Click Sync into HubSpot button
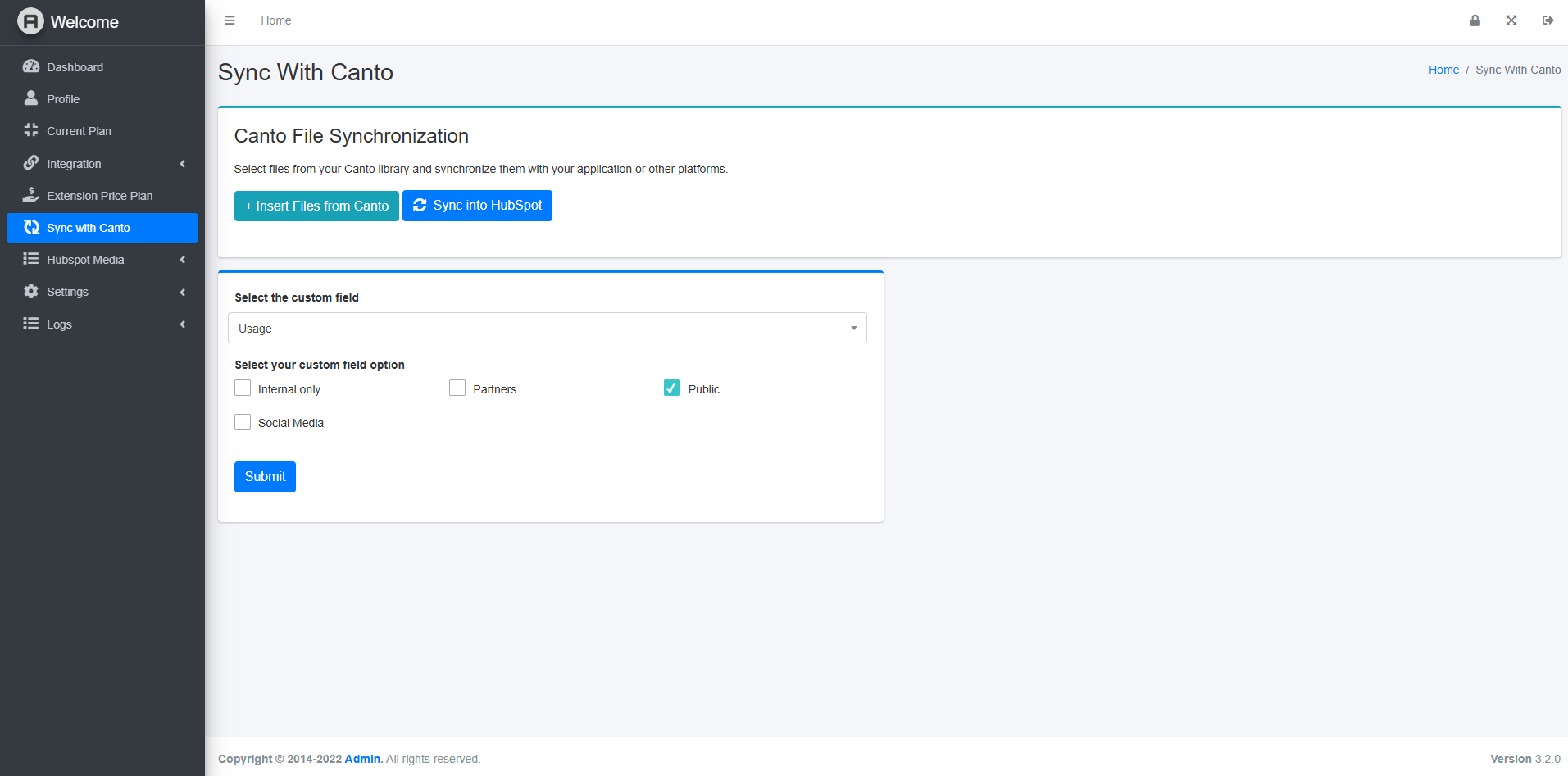 tap(477, 206)
